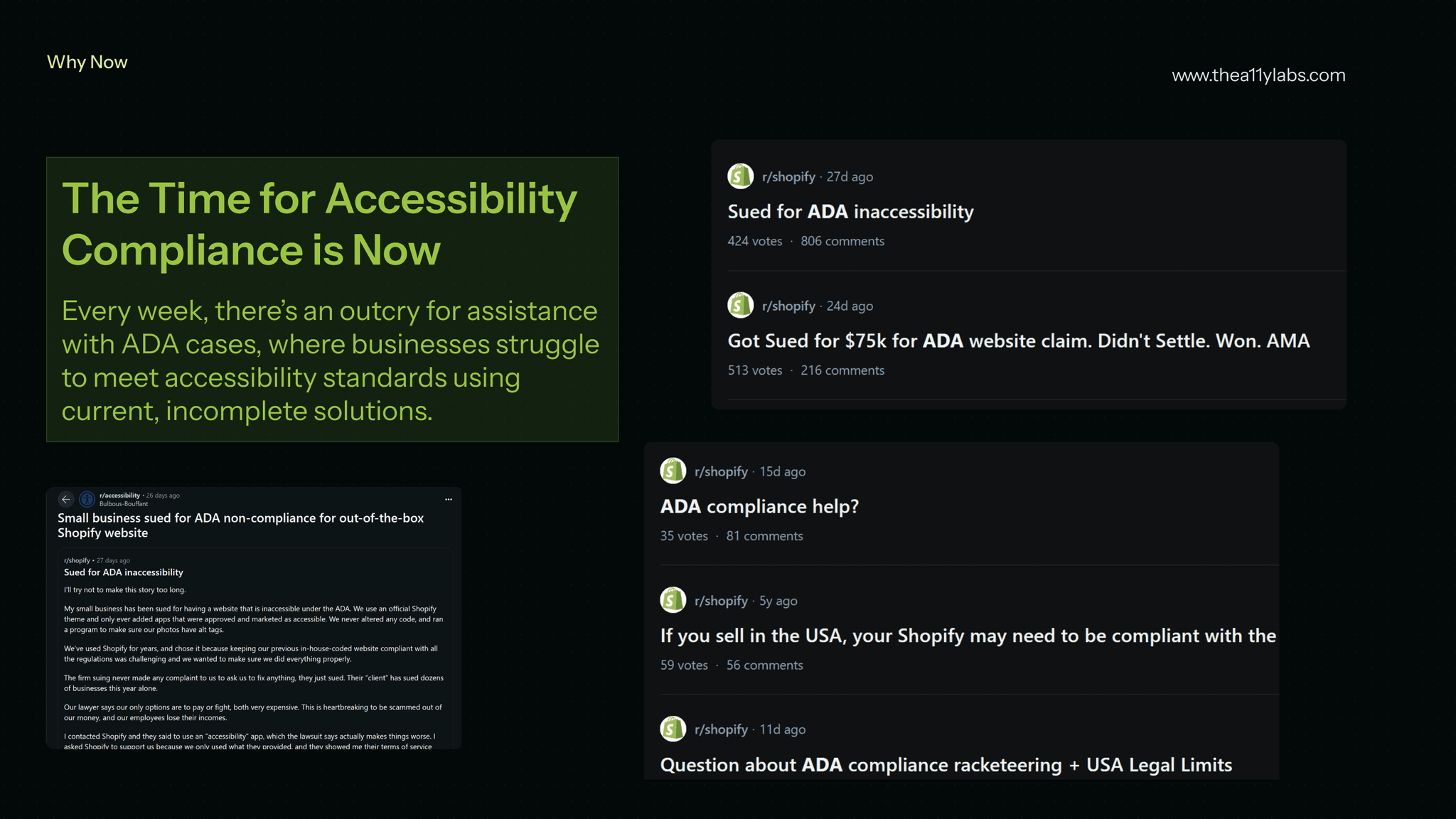
Task: Click the '11d ago' timestamp
Action: 783,730
